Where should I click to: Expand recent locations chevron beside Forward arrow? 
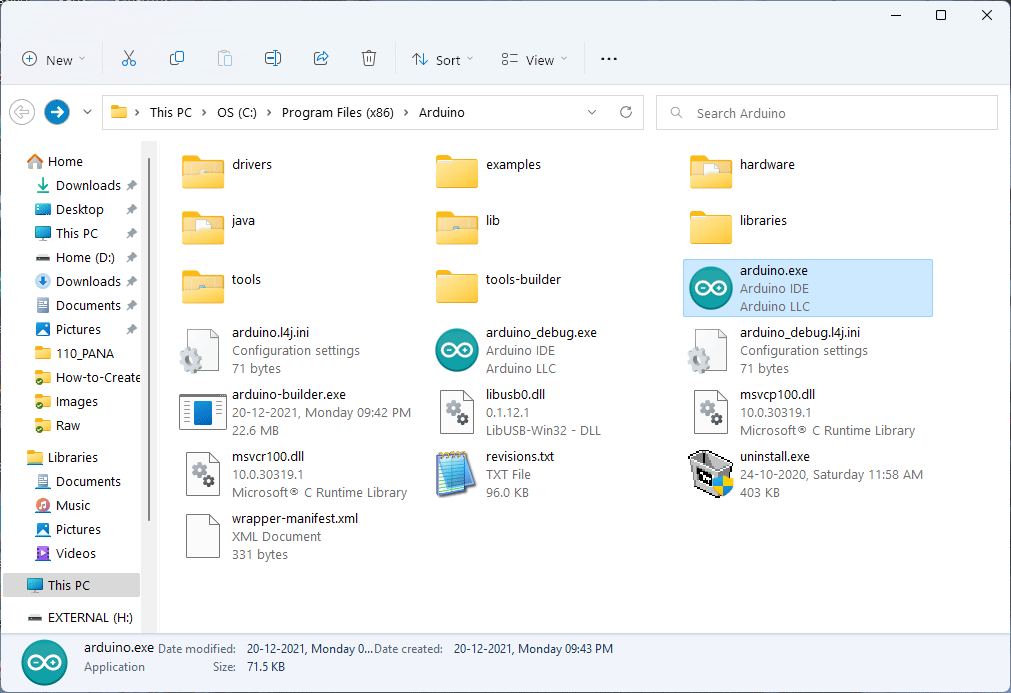(87, 112)
